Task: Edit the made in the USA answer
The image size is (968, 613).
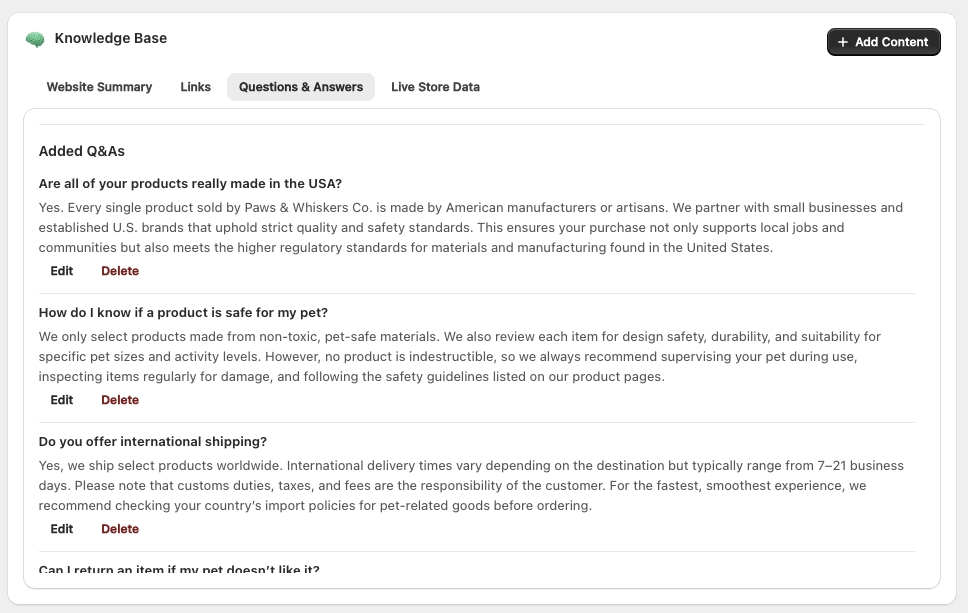Action: point(62,271)
